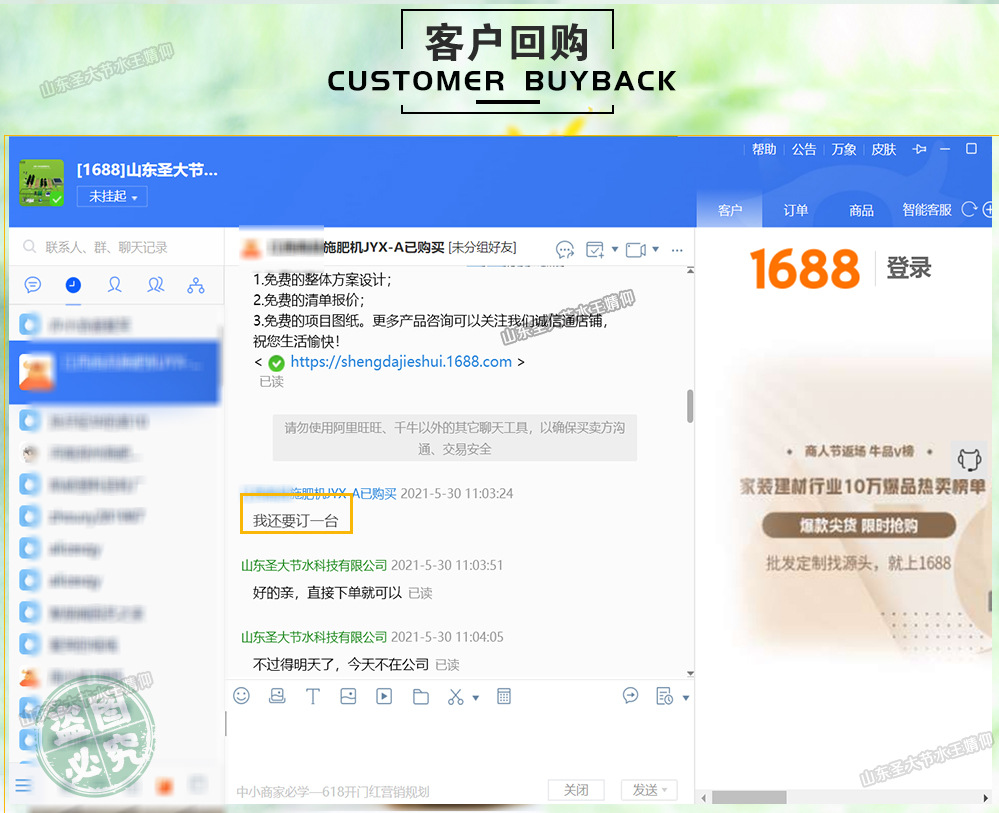Click the contact card stamp icon in toolbar
Image resolution: width=999 pixels, height=813 pixels.
(x=277, y=696)
